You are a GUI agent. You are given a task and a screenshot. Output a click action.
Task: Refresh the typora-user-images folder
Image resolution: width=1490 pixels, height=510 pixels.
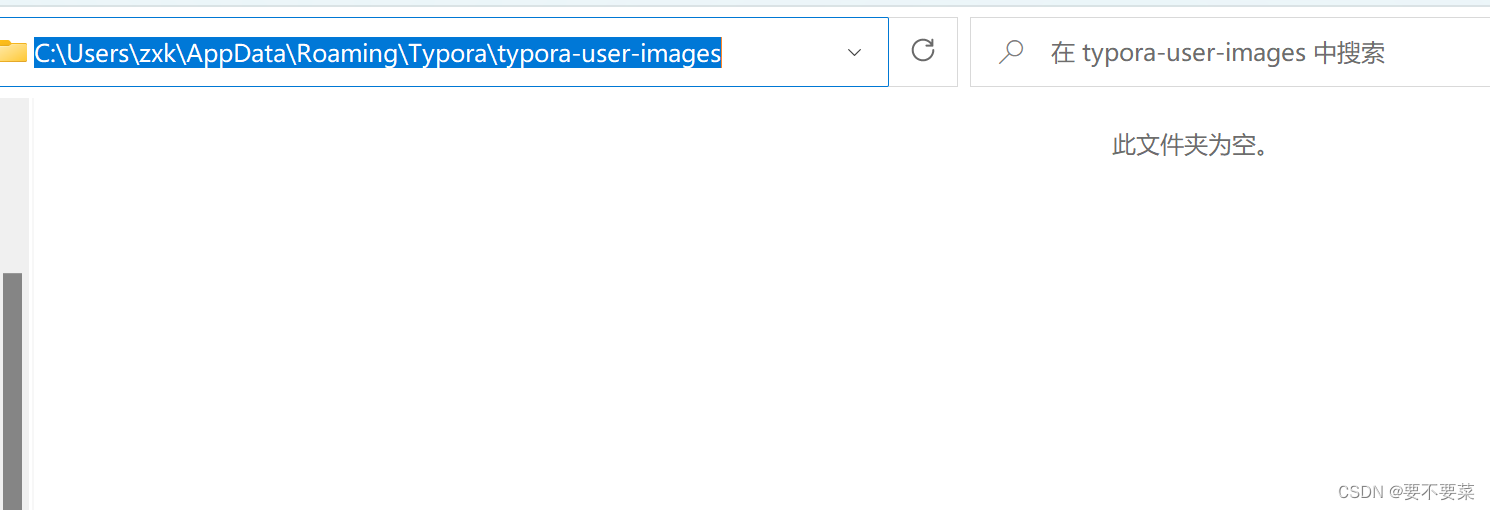tap(923, 51)
